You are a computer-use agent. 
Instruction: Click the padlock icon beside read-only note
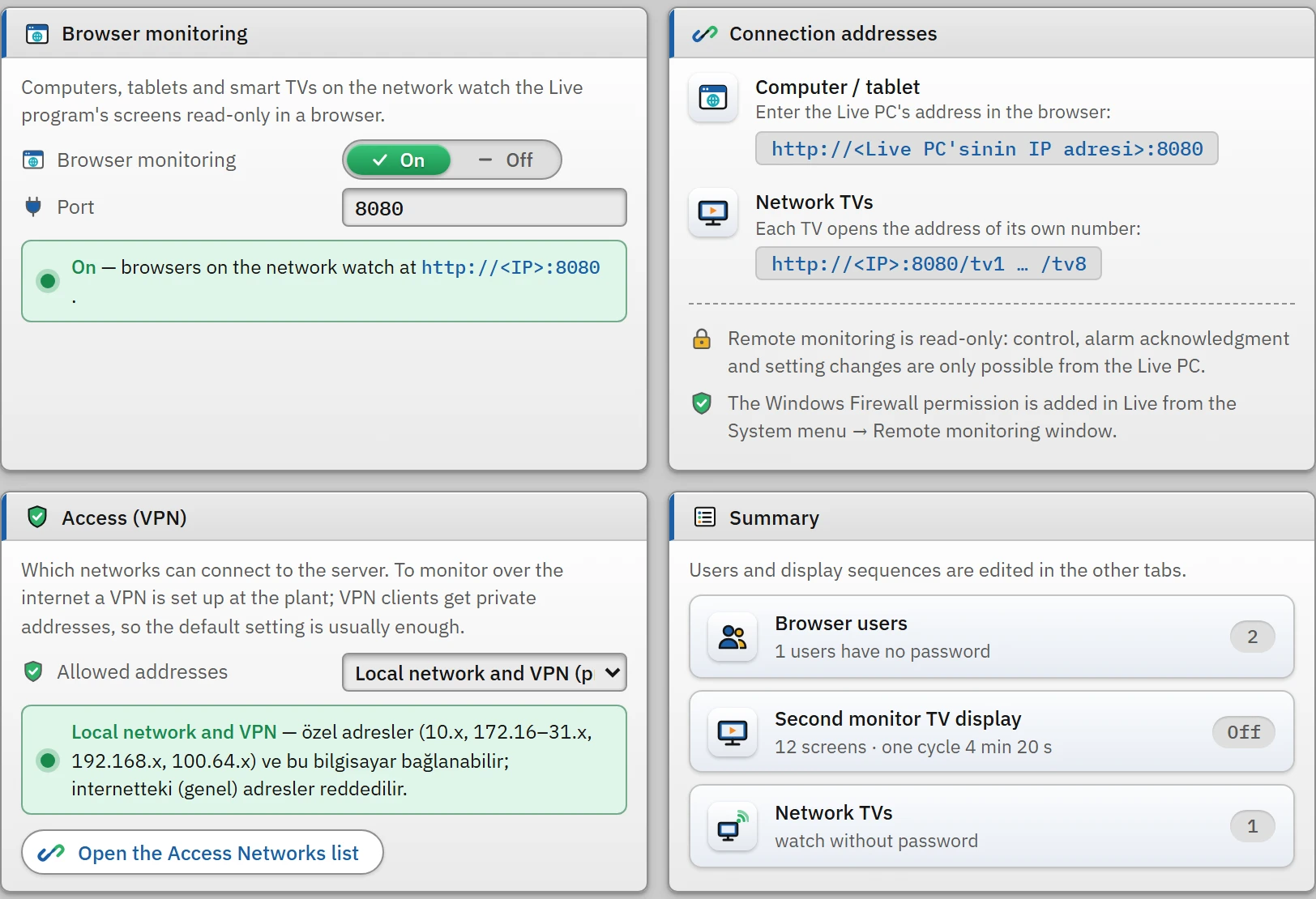point(702,339)
